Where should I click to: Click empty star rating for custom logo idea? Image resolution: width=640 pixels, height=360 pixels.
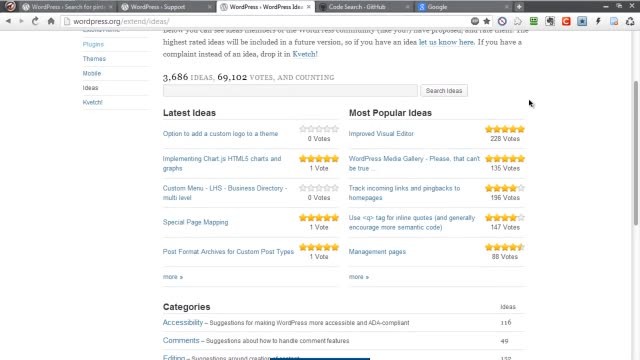point(319,129)
